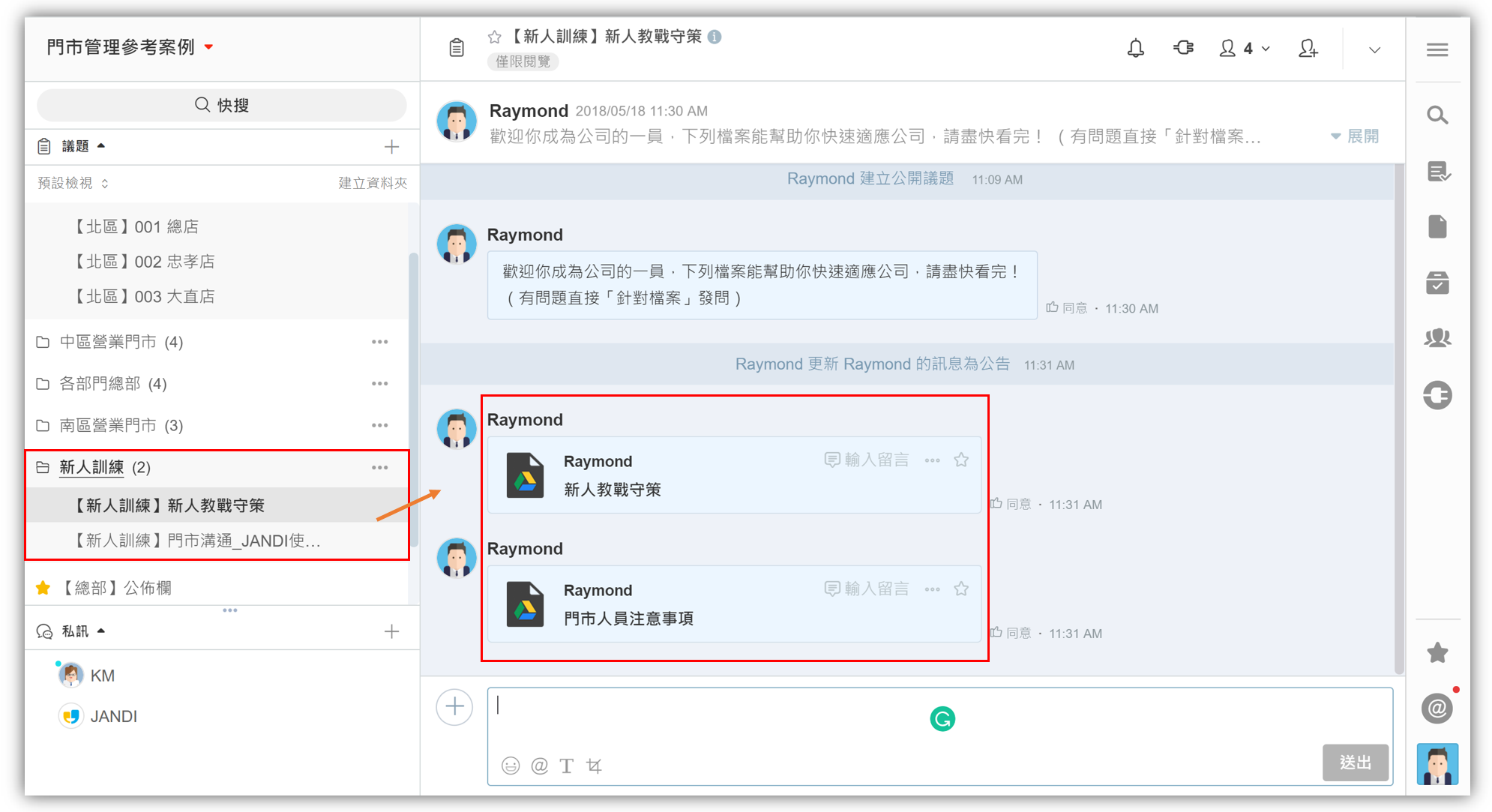
Task: Toggle topic notifications with the bell icon
Action: click(x=1135, y=48)
